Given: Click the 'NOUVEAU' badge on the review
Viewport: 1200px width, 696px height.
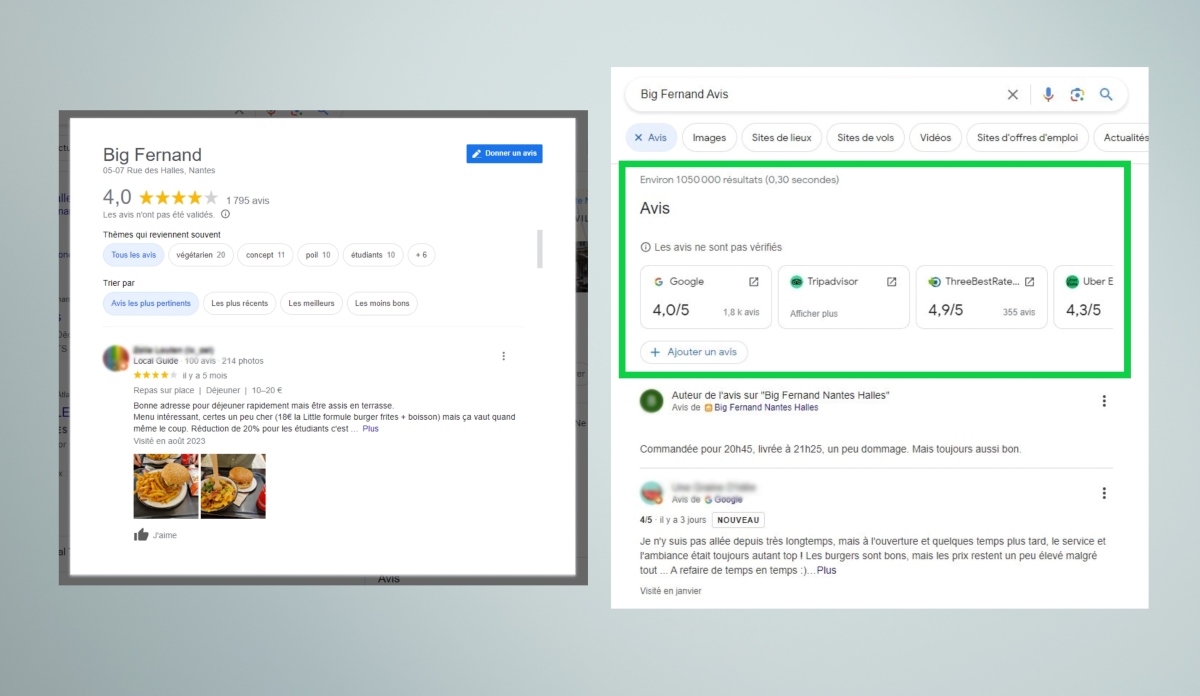Looking at the screenshot, I should coord(738,520).
